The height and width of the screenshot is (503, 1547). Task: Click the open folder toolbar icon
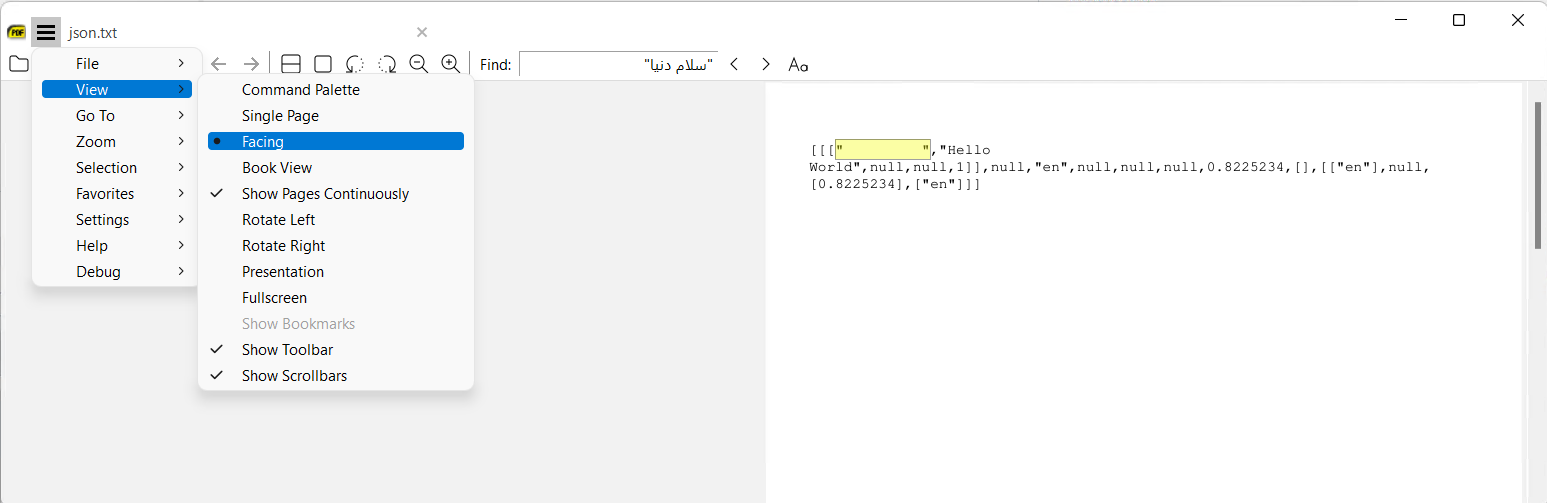18,64
